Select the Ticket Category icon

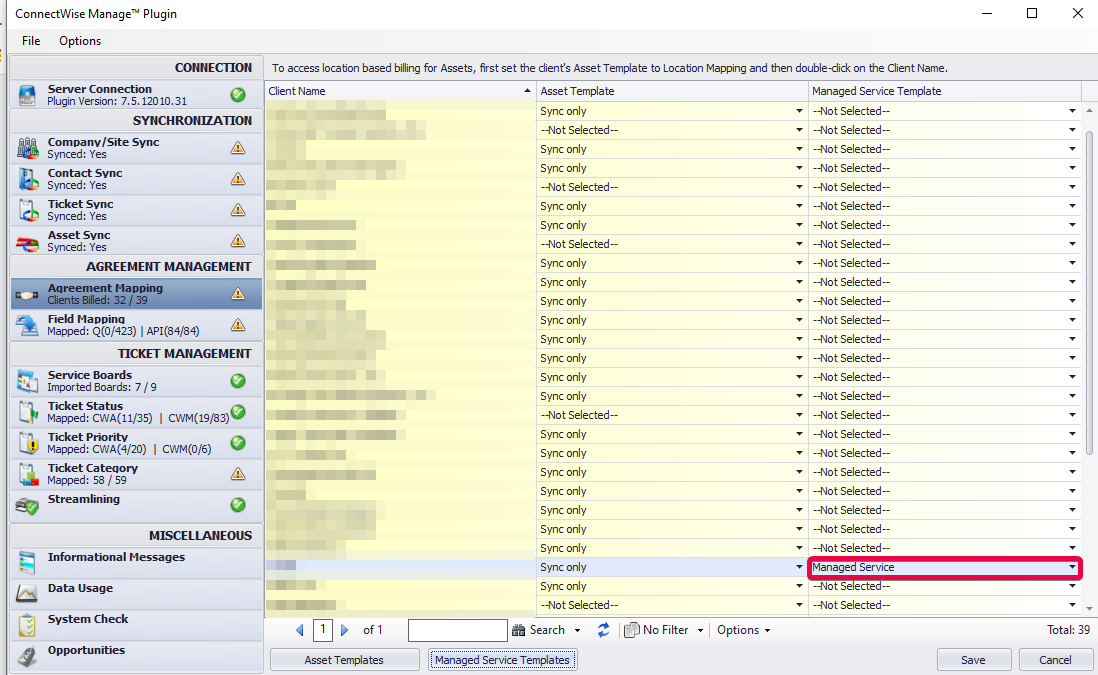point(27,474)
